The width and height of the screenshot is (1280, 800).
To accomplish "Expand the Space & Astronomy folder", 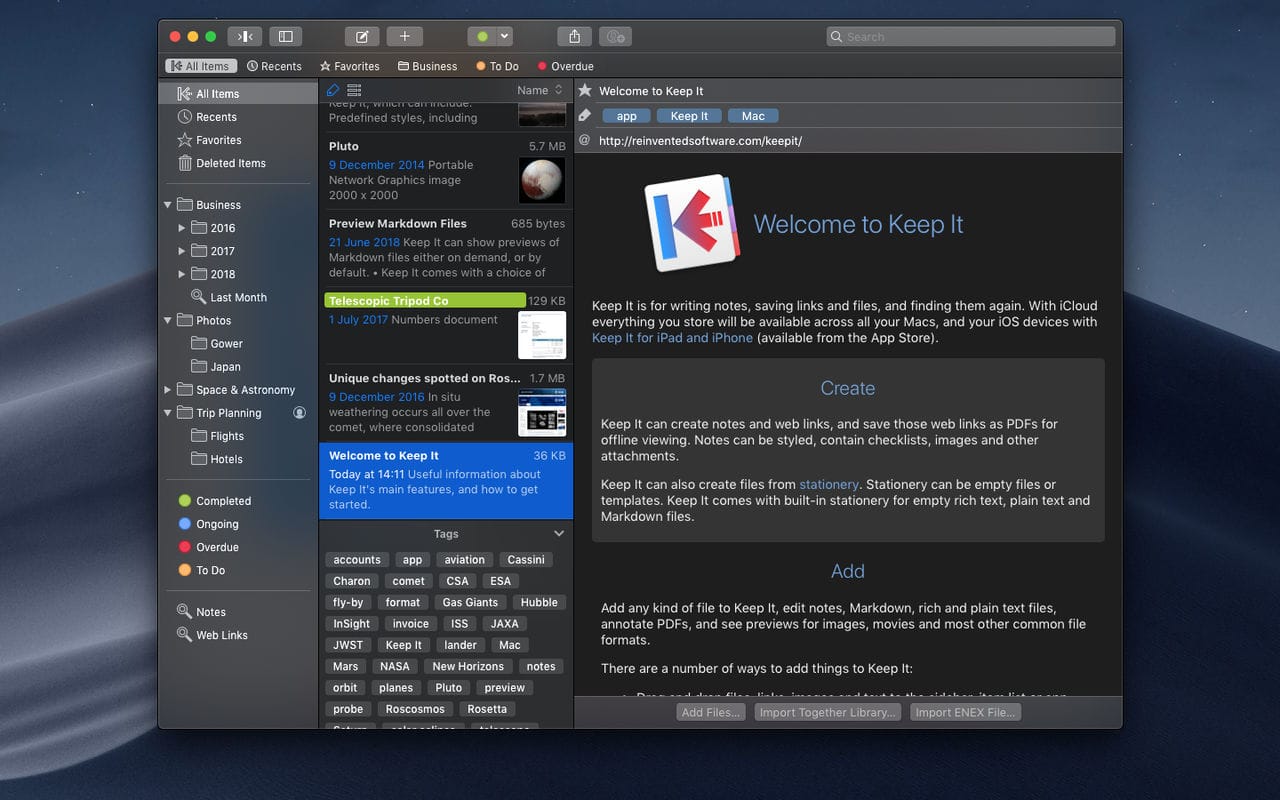I will tap(167, 390).
